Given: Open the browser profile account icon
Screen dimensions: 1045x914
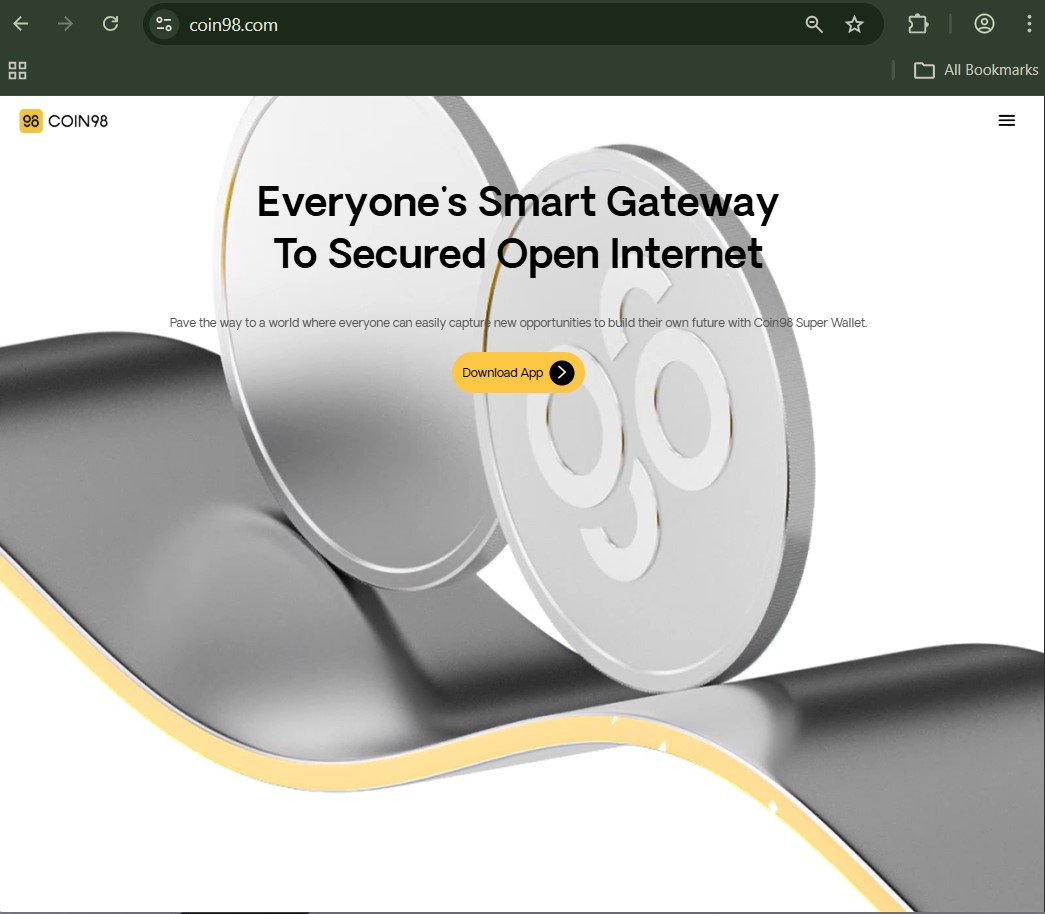Looking at the screenshot, I should pos(984,23).
